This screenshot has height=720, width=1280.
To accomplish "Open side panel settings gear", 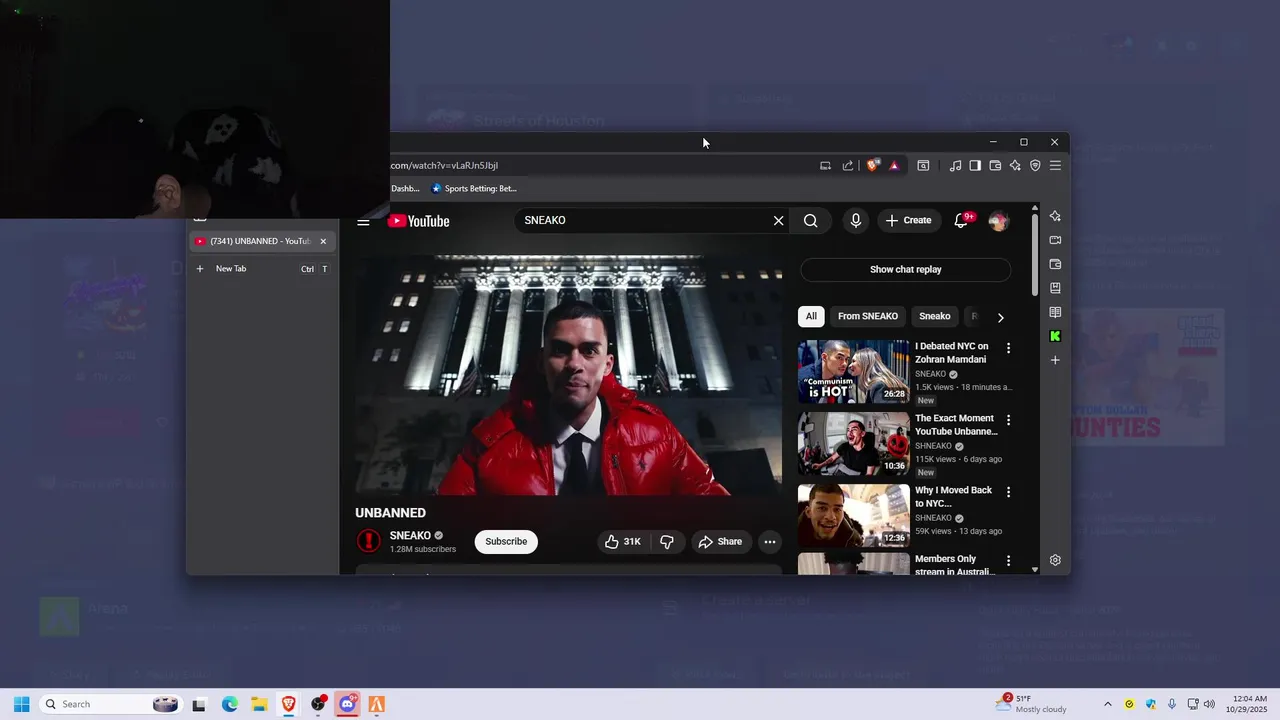I will point(1055,560).
